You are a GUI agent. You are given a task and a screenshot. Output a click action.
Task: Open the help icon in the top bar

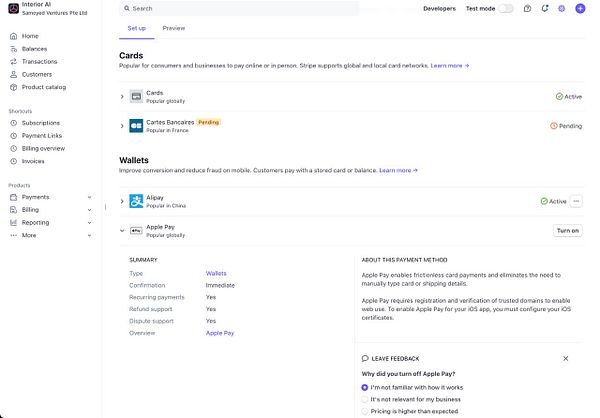[527, 8]
